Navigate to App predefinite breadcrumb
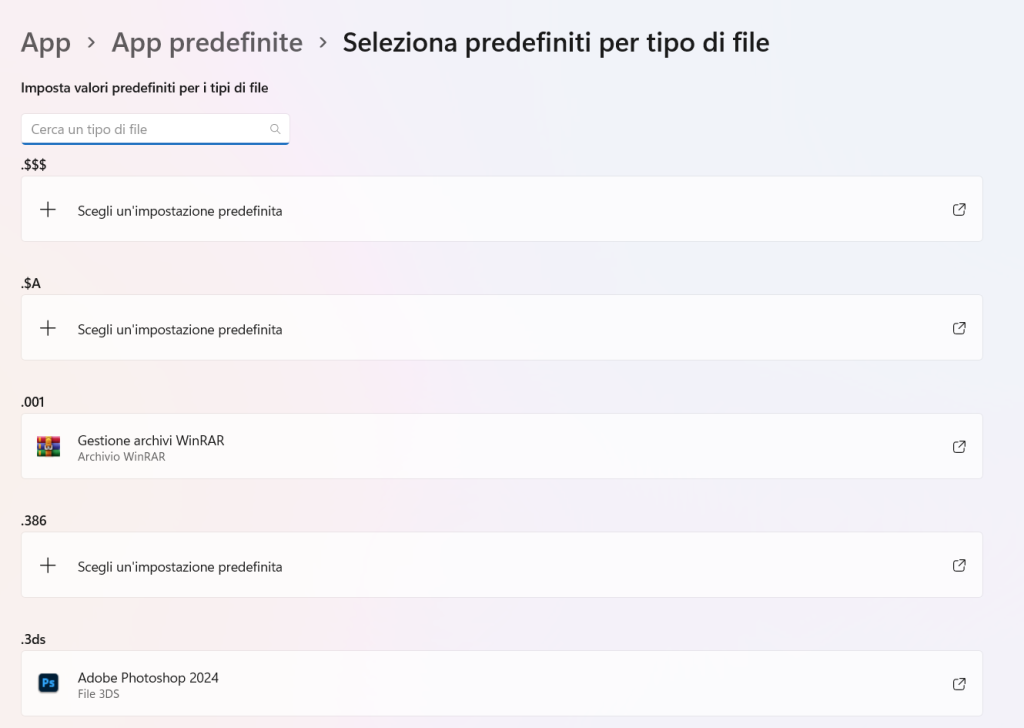1024x728 pixels. coord(207,43)
